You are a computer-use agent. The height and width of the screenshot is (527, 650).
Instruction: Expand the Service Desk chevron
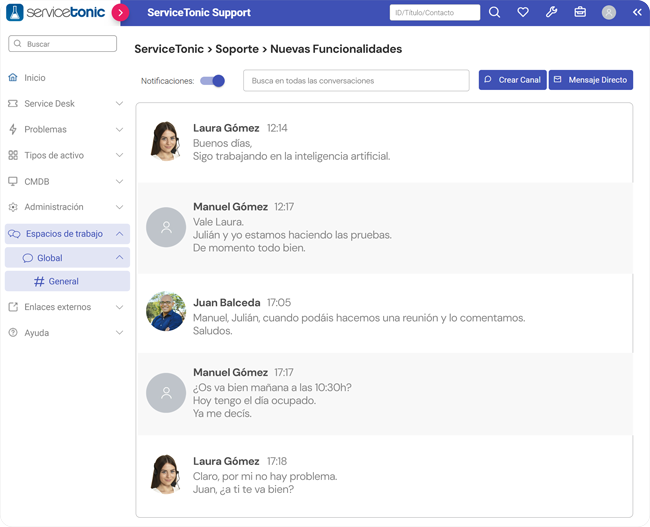tap(119, 103)
